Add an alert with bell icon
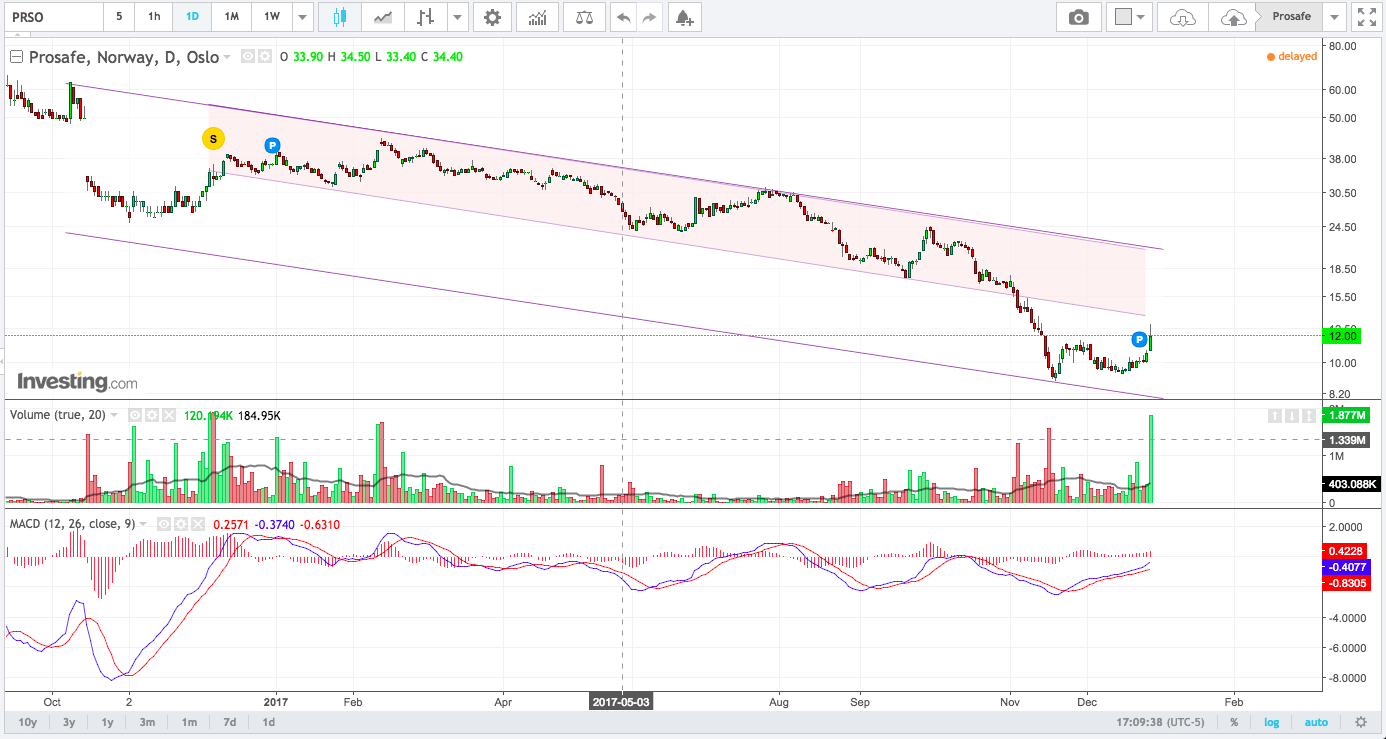The image size is (1386, 739). coord(683,17)
